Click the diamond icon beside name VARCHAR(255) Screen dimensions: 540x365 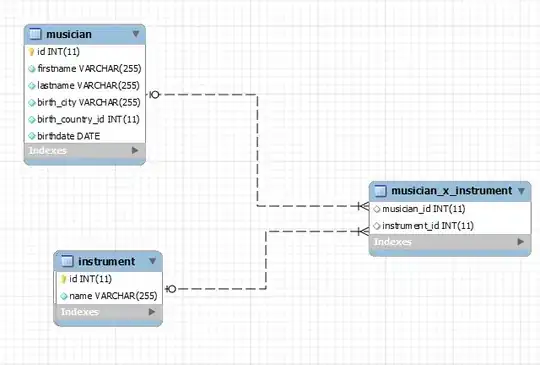64,296
